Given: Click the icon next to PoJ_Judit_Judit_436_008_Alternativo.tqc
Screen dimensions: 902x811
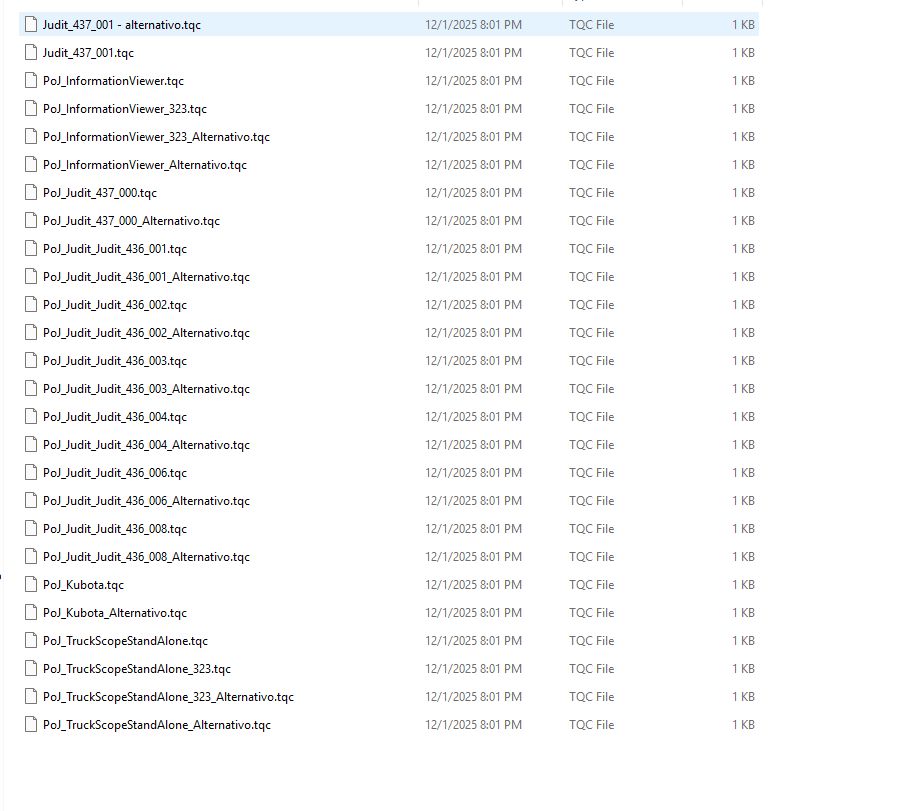Looking at the screenshot, I should (x=30, y=556).
